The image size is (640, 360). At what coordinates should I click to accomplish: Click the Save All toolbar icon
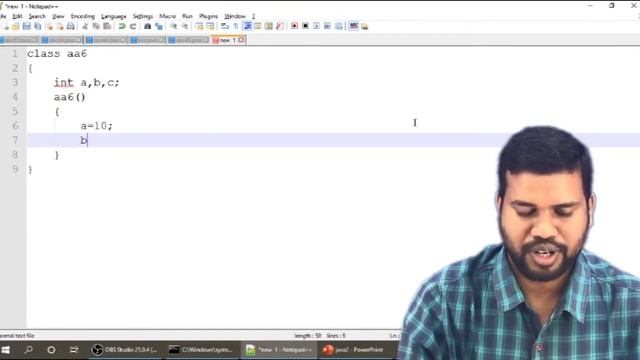[38, 27]
